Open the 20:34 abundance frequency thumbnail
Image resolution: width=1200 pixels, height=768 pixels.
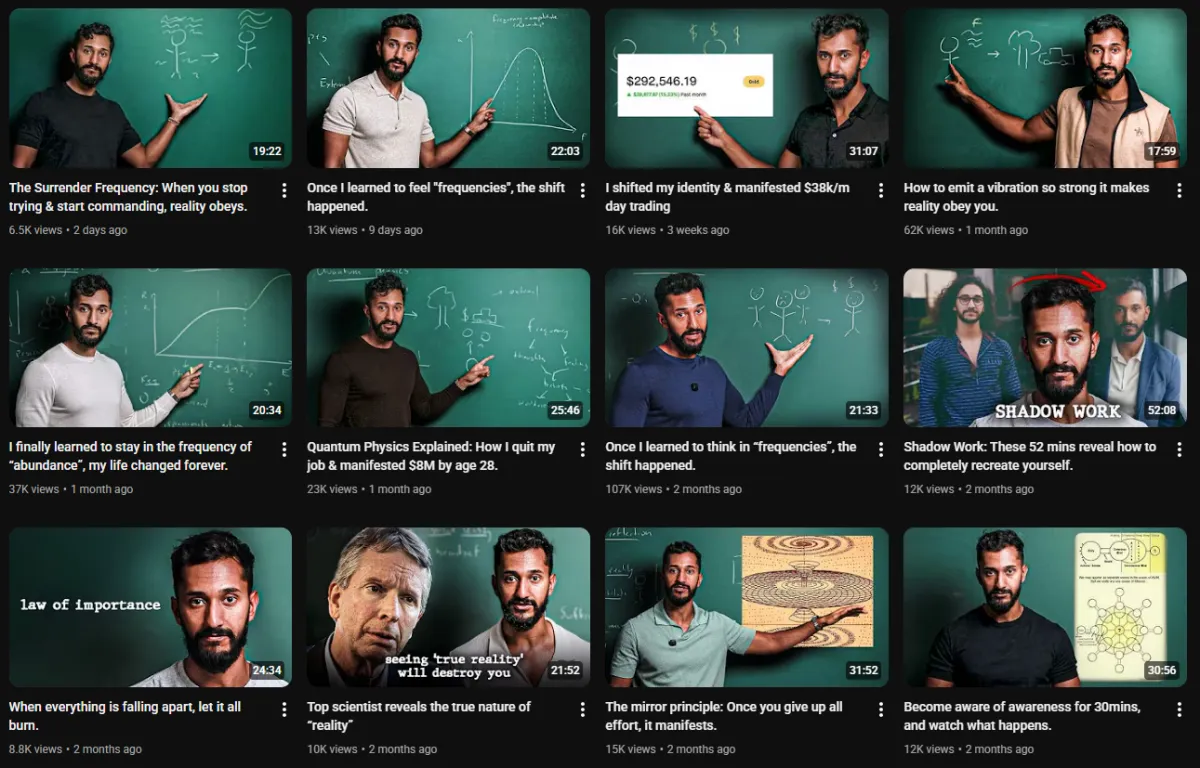point(150,347)
